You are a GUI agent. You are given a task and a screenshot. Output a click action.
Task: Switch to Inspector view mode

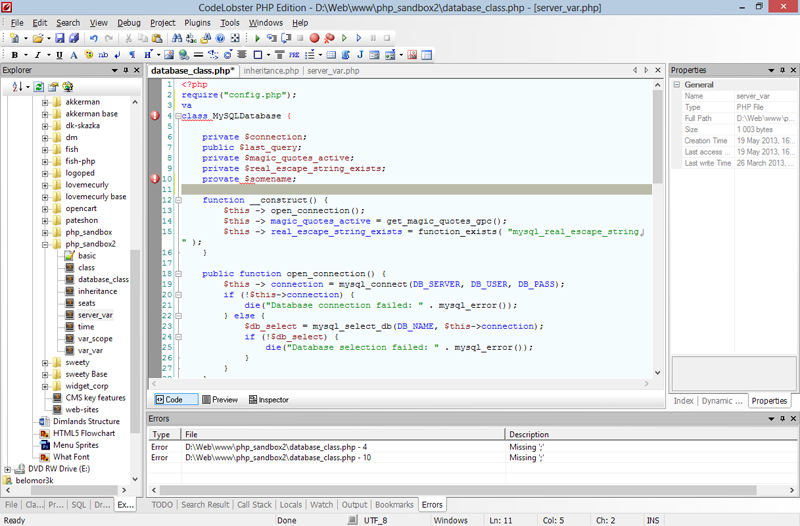pos(267,399)
